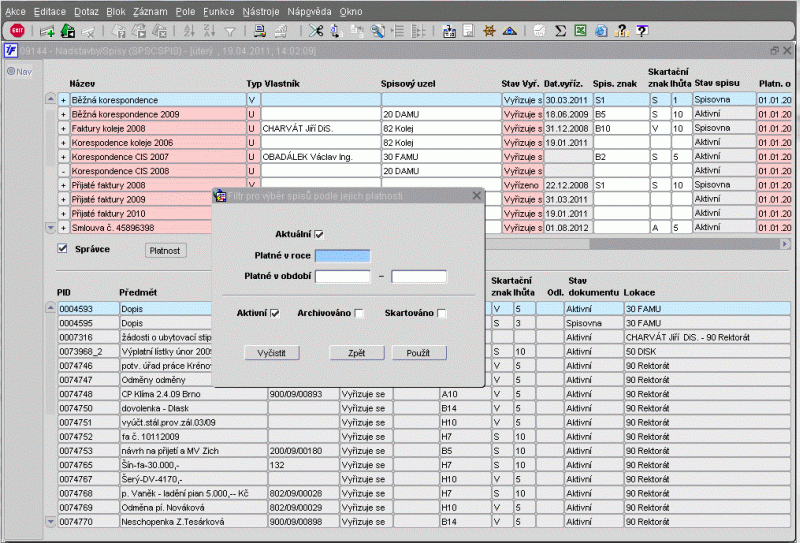800x543 pixels.
Task: Click the save to calendar disk icon
Action: (x=449, y=32)
